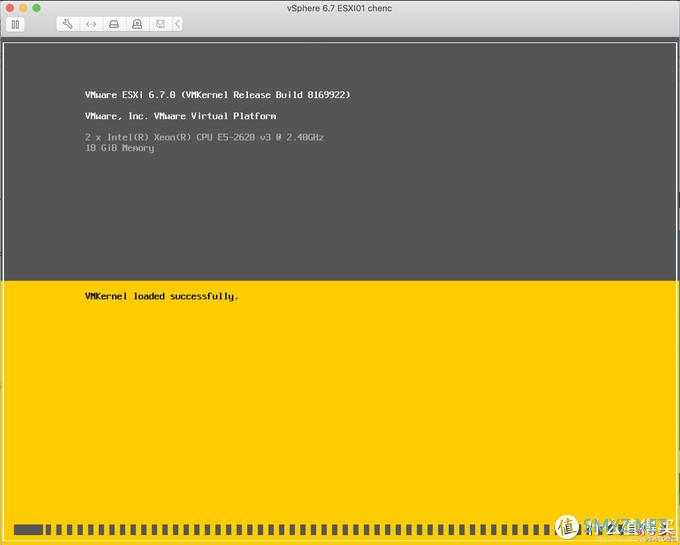Open virtual machine settings wrench icon
The image size is (680, 545).
(x=68, y=24)
